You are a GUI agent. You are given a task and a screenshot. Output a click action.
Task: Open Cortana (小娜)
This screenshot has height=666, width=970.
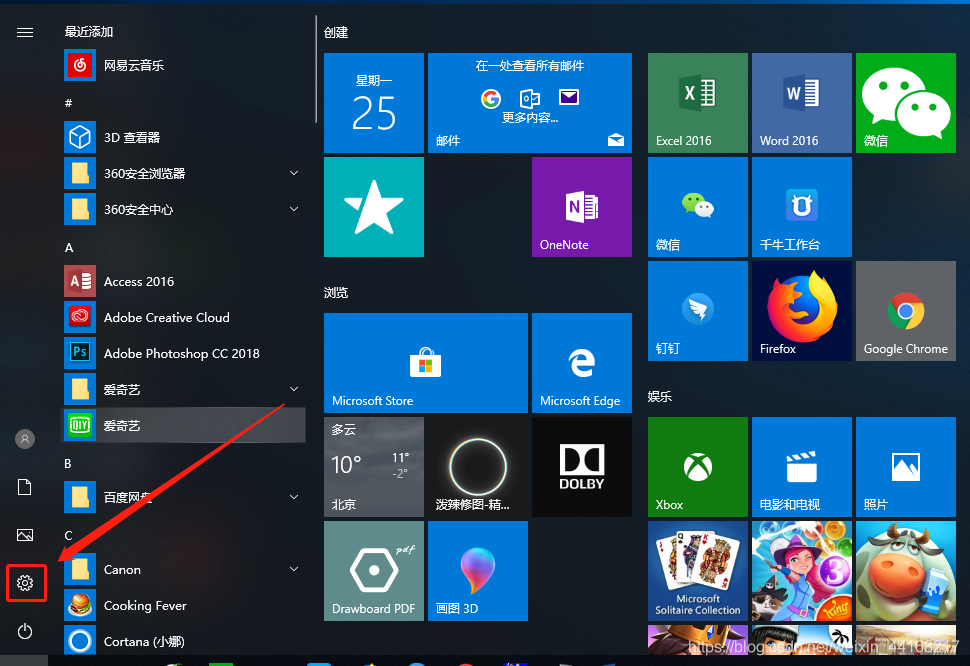(x=185, y=641)
